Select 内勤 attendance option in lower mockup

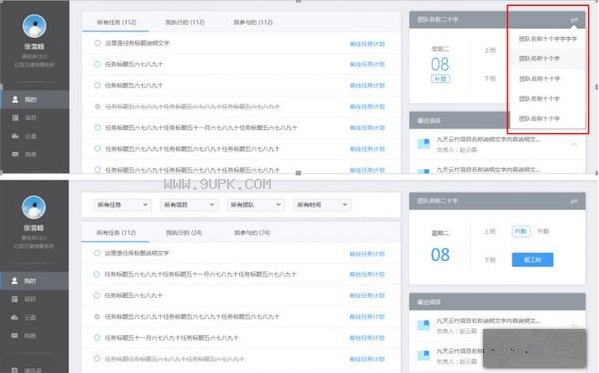[521, 231]
